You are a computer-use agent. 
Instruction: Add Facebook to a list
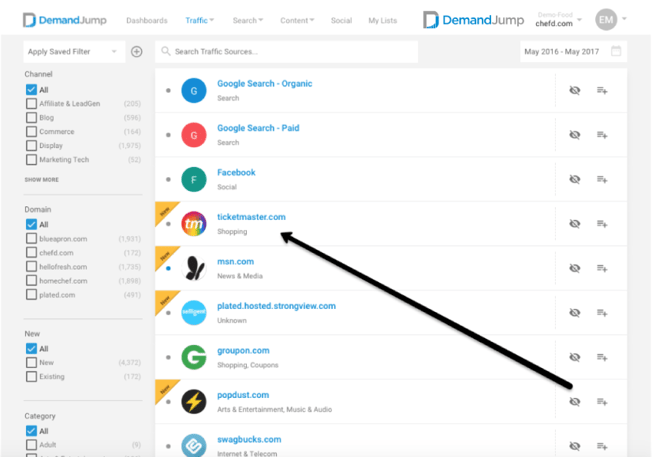tap(602, 179)
